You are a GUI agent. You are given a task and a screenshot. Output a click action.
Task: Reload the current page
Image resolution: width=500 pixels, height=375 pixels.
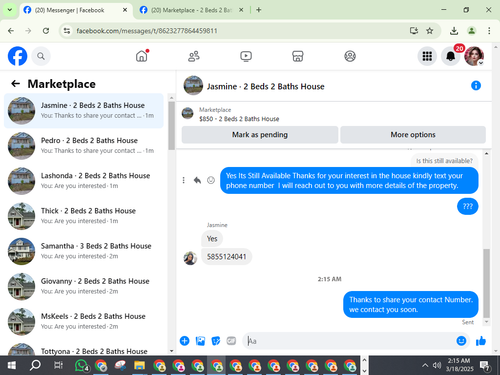(46, 31)
